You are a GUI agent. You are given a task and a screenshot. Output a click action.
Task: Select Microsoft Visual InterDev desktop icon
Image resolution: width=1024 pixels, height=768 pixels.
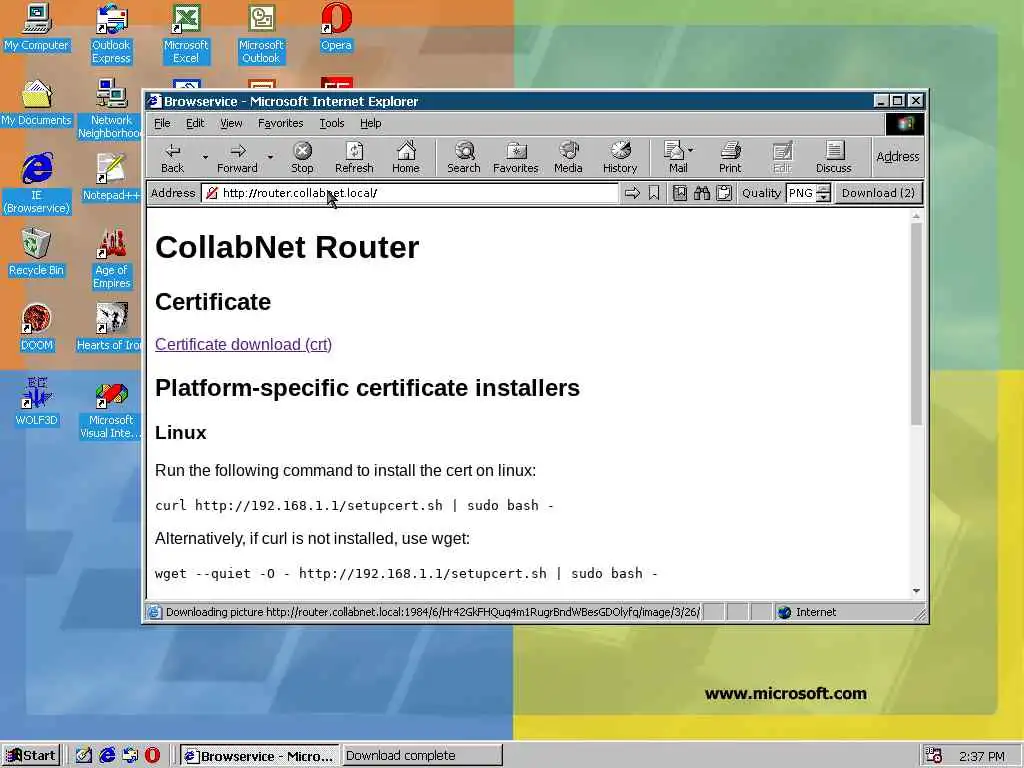pos(111,411)
